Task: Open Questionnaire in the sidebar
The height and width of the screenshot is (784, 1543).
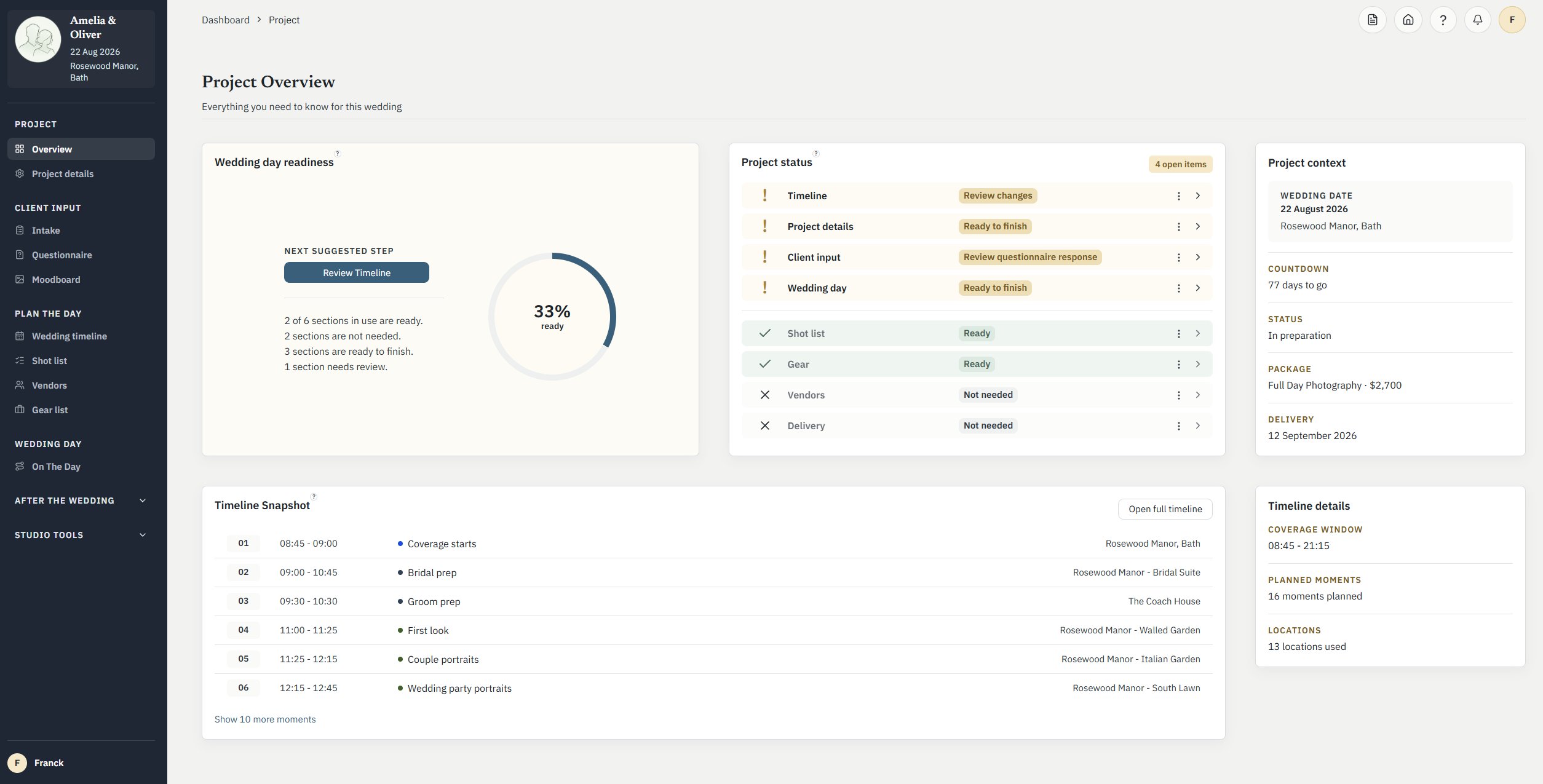Action: 81,255
